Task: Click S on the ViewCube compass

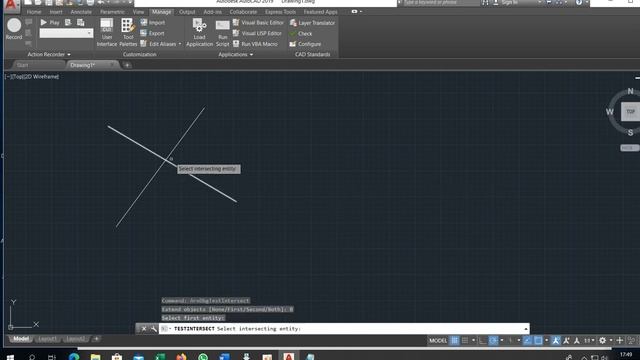Action: point(630,132)
